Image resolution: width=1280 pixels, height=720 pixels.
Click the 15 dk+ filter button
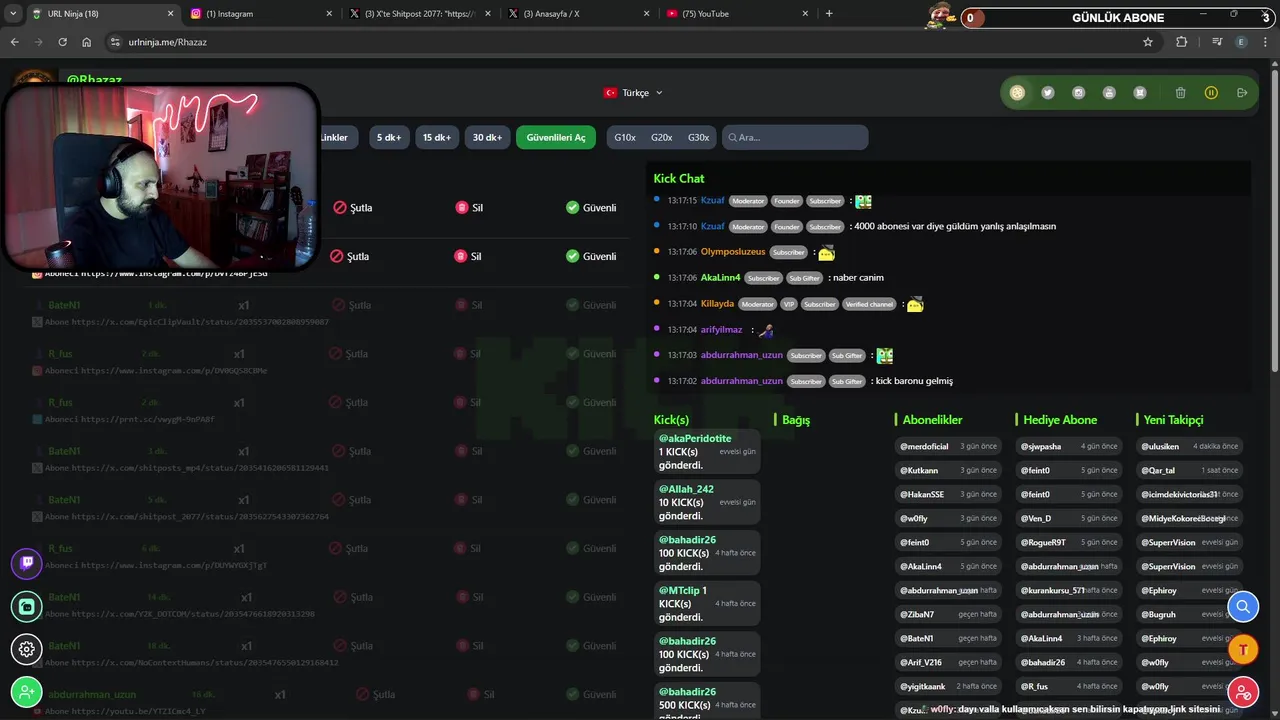tap(436, 137)
